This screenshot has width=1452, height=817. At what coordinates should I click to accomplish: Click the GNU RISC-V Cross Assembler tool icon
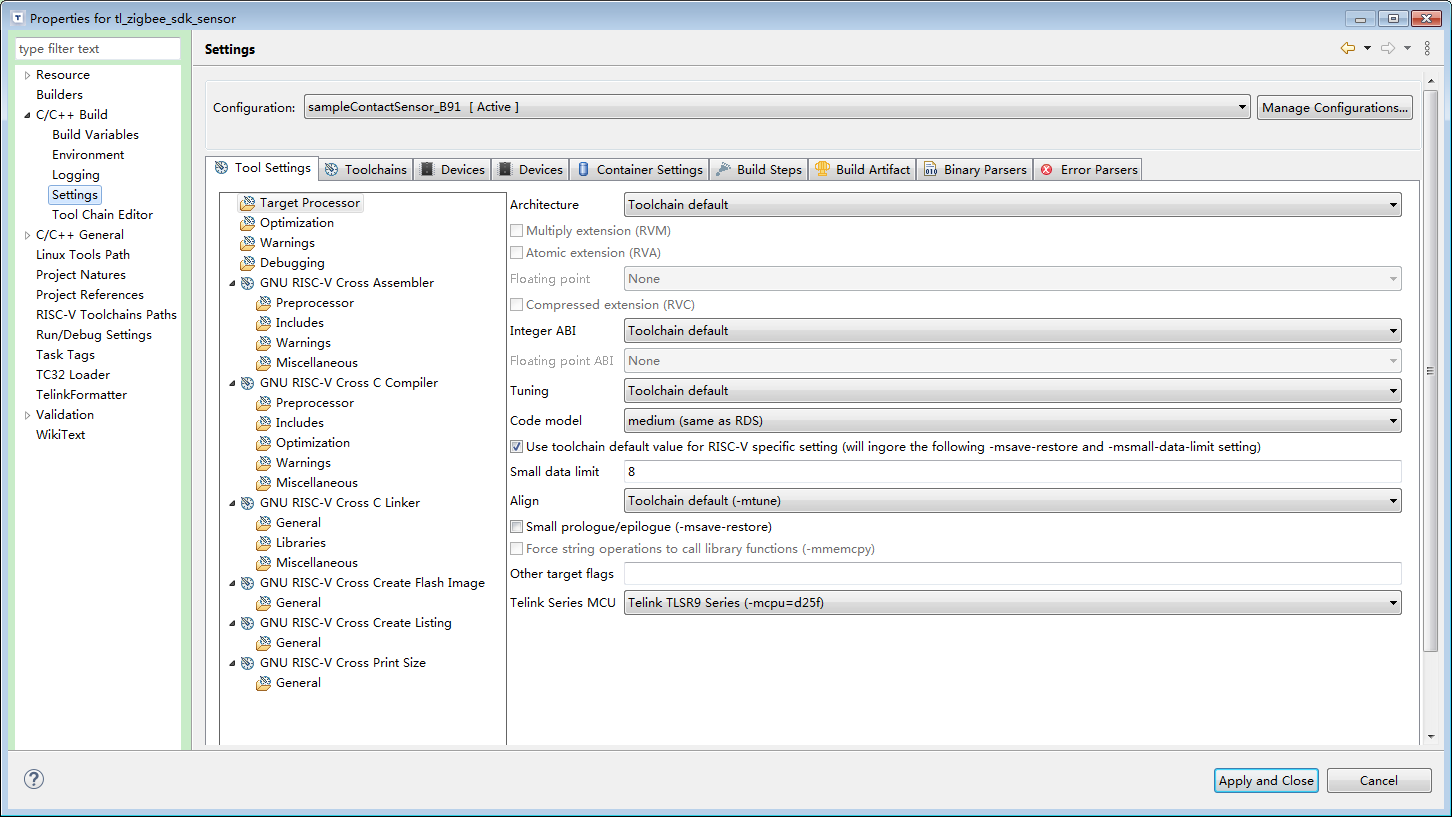point(248,283)
